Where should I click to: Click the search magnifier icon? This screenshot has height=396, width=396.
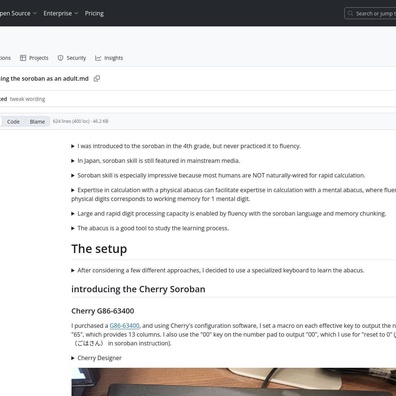point(350,13)
